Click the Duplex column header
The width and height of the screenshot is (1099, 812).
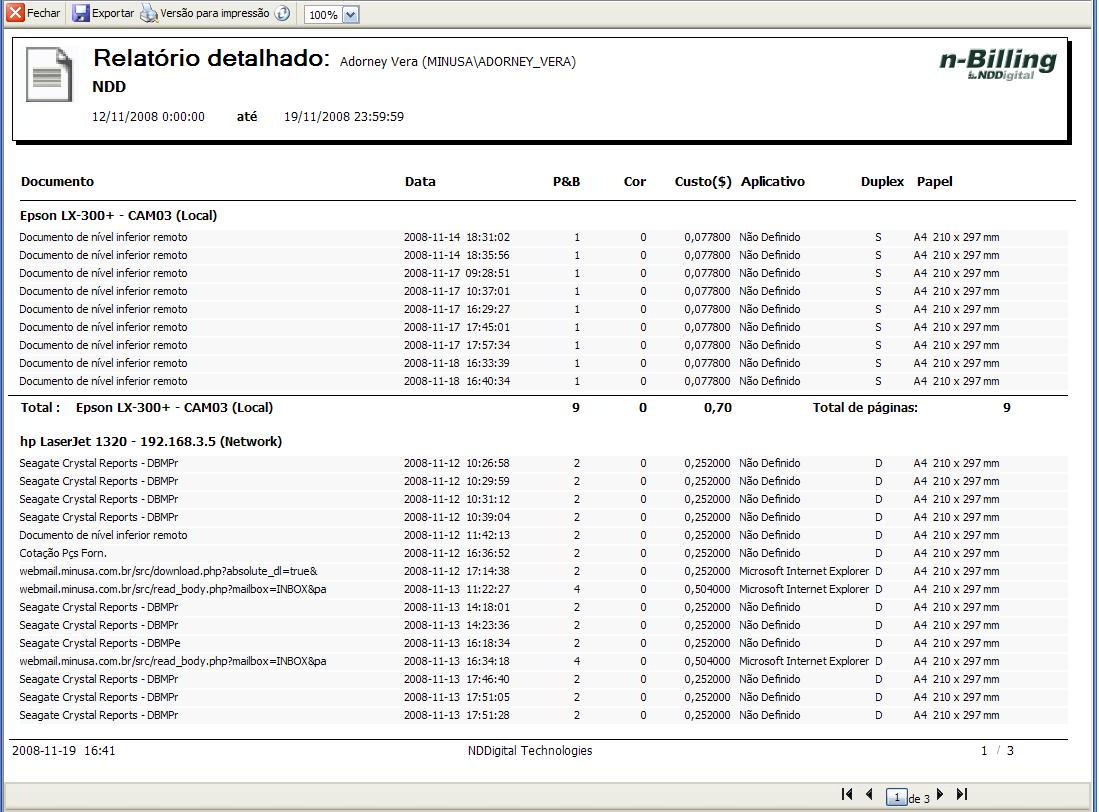pos(882,181)
